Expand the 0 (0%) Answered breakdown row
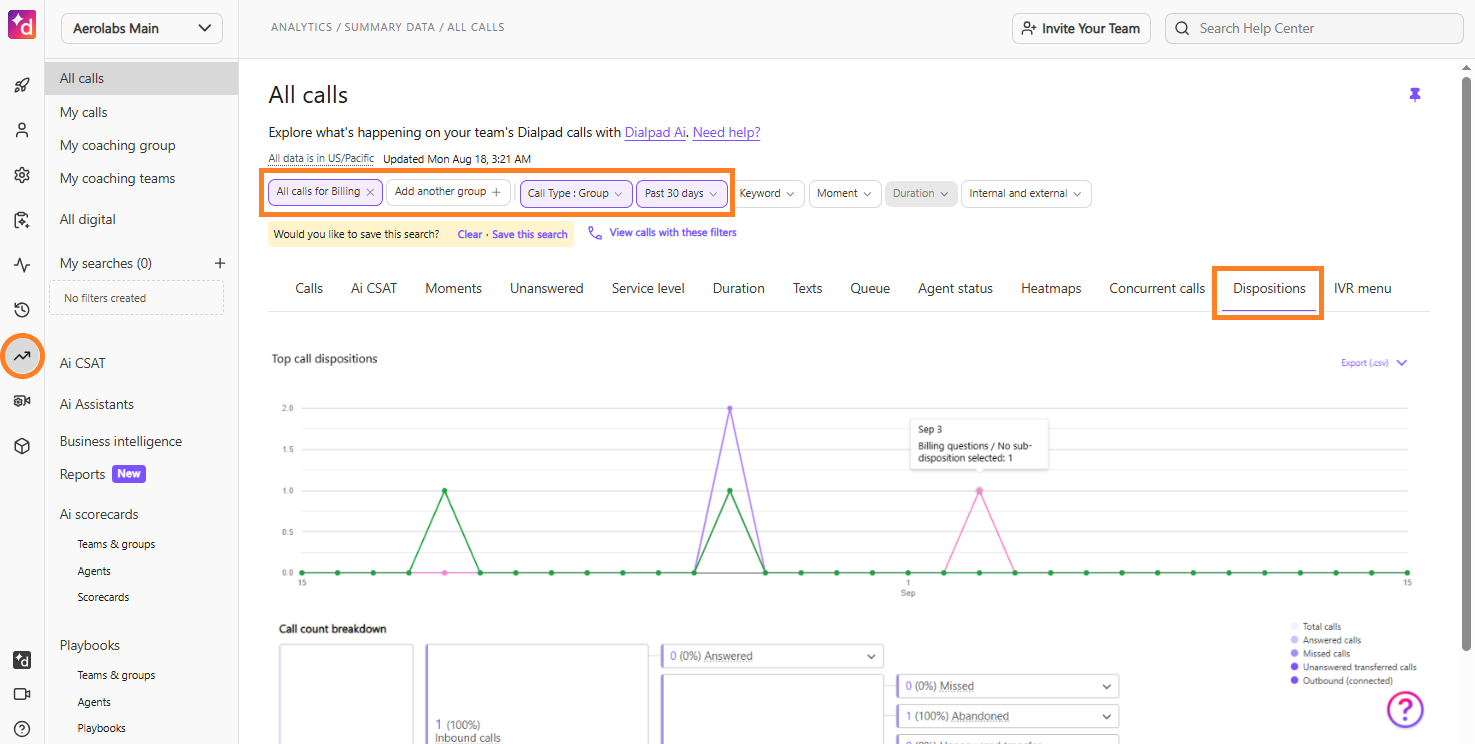This screenshot has height=744, width=1475. (773, 656)
